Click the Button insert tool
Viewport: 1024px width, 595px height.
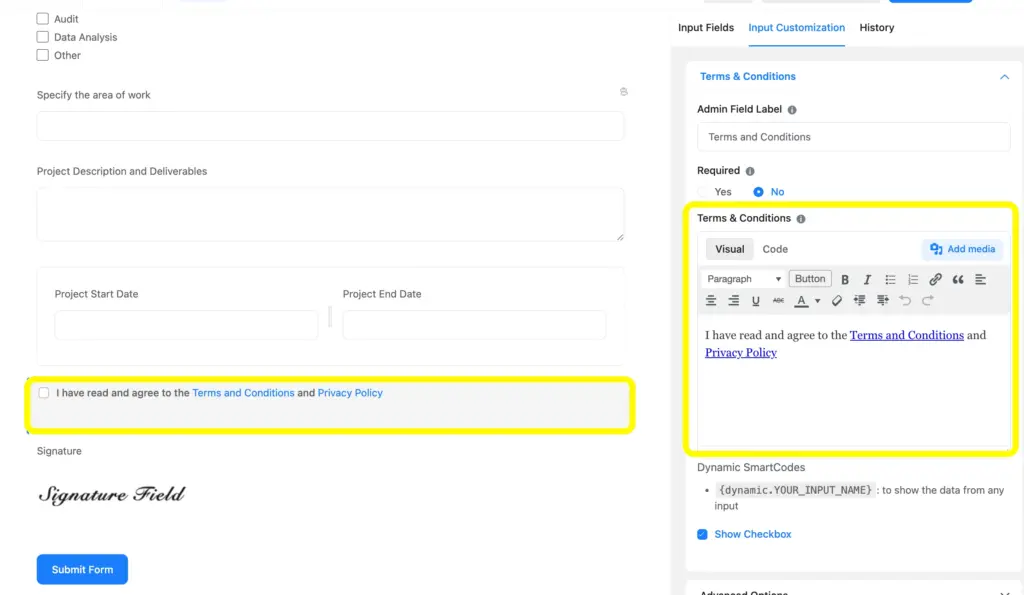(810, 279)
